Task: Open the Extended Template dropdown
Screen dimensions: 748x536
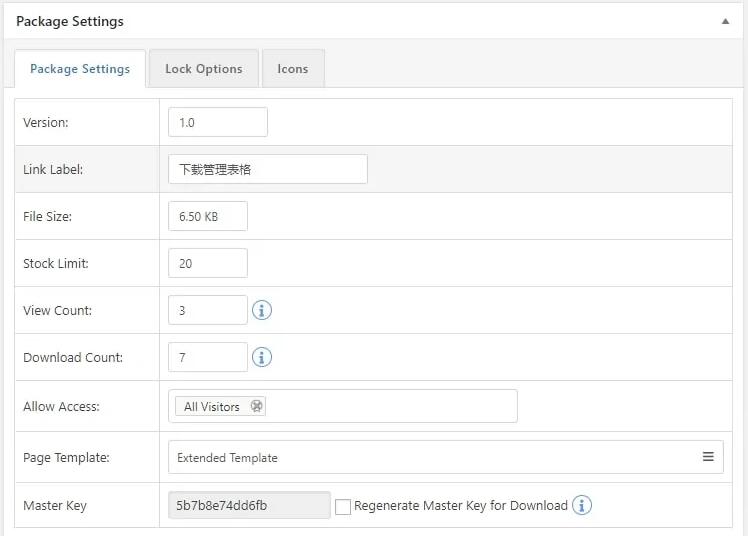Action: coord(446,457)
